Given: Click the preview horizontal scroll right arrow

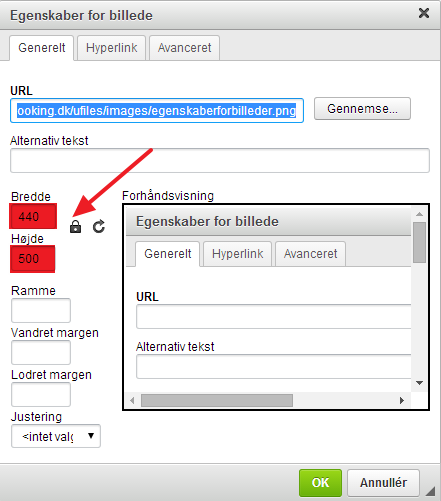Looking at the screenshot, I should [x=402, y=400].
